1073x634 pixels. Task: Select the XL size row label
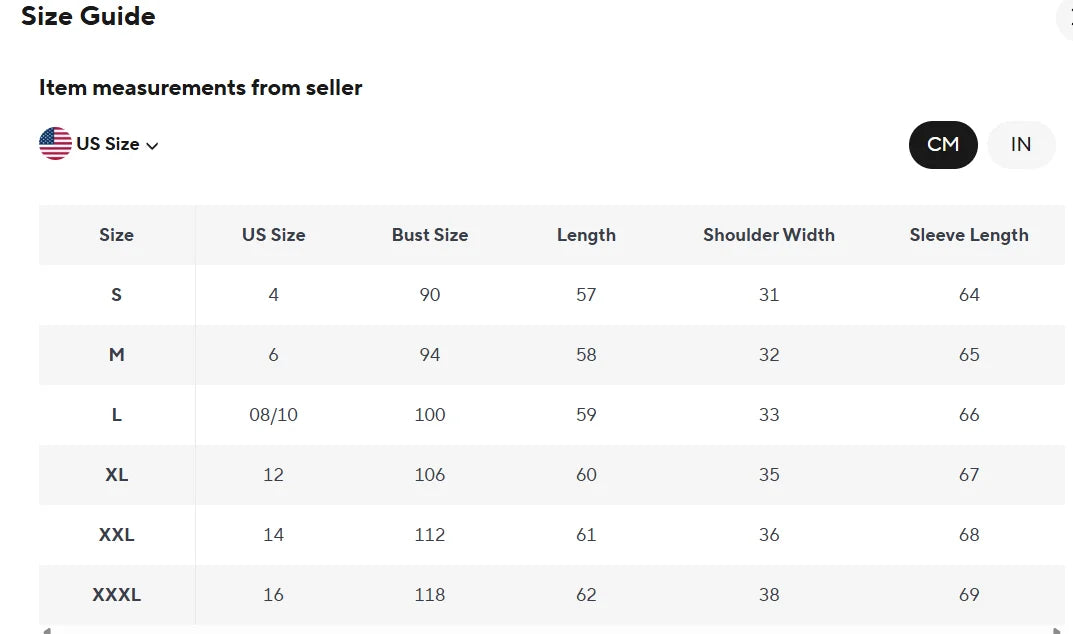coord(116,475)
